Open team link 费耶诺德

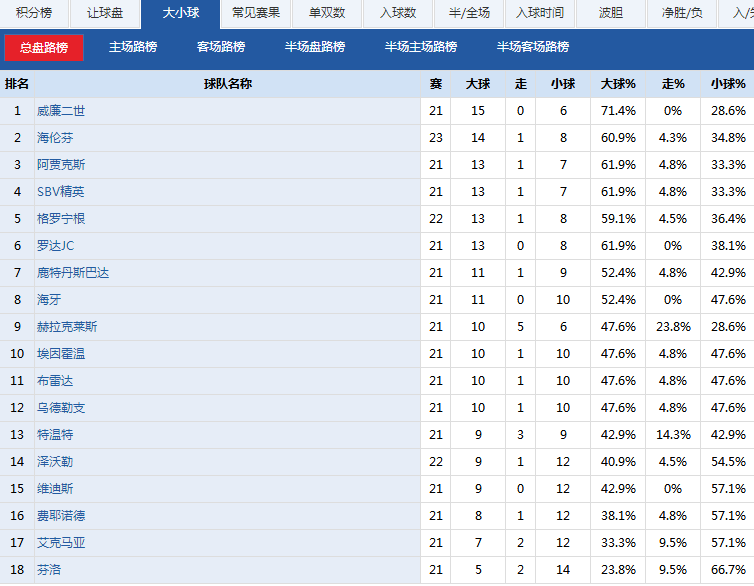(x=61, y=516)
